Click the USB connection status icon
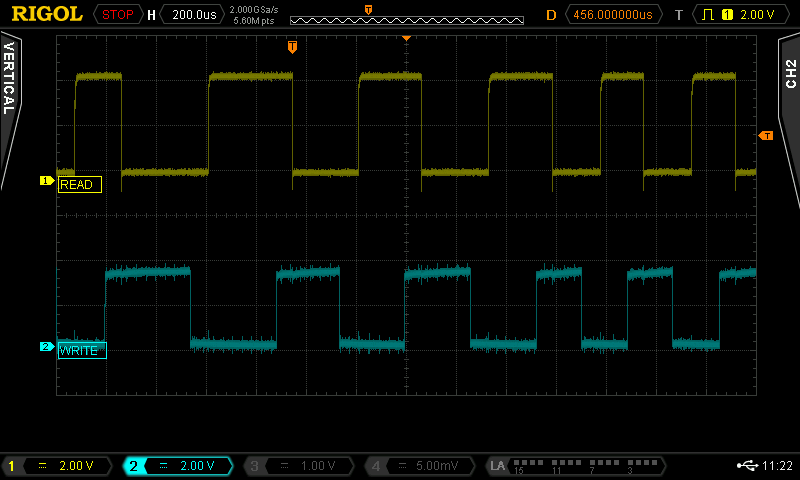The image size is (800, 480). click(747, 465)
